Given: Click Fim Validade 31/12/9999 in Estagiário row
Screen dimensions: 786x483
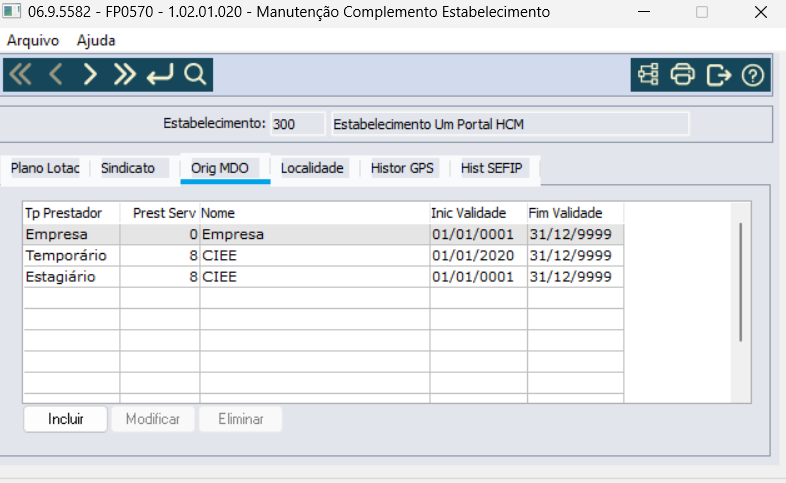Looking at the screenshot, I should [x=575, y=277].
